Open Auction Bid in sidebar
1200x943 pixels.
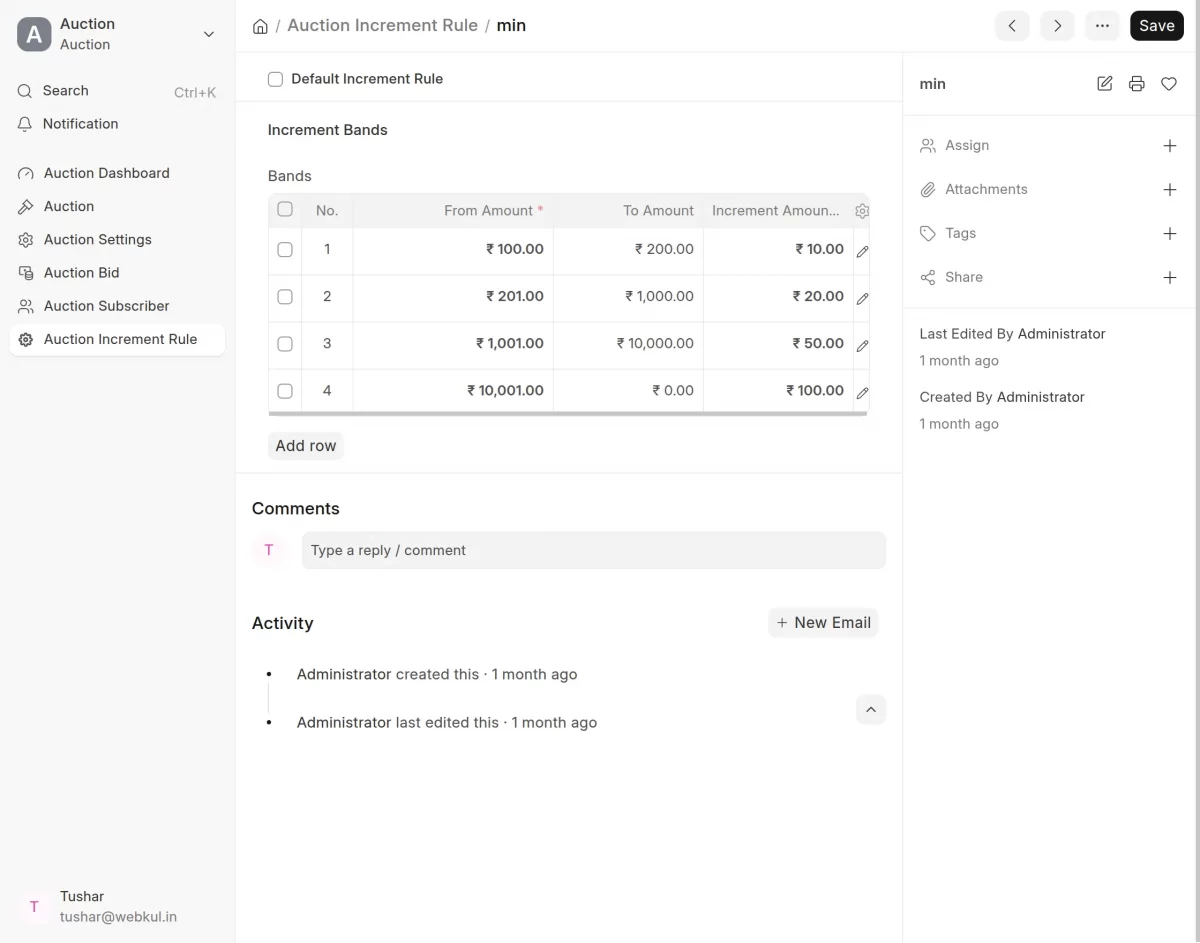[x=117, y=272]
